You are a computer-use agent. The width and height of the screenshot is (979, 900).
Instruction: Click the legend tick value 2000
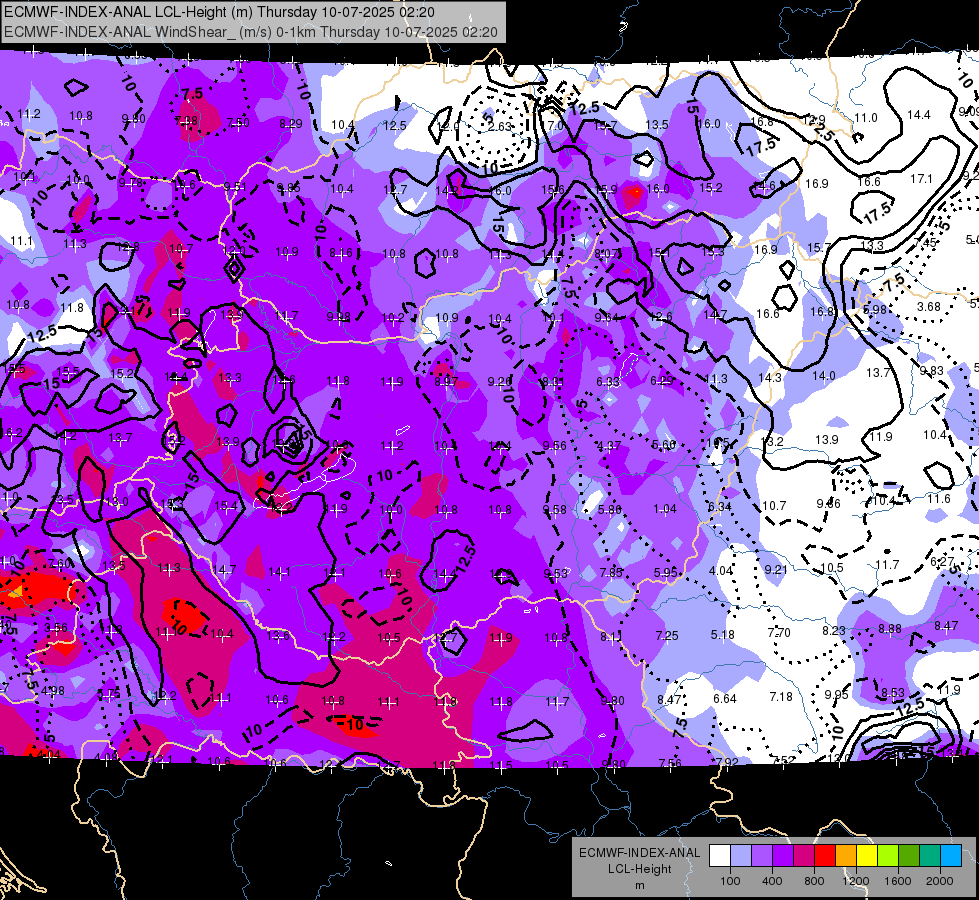(940, 881)
